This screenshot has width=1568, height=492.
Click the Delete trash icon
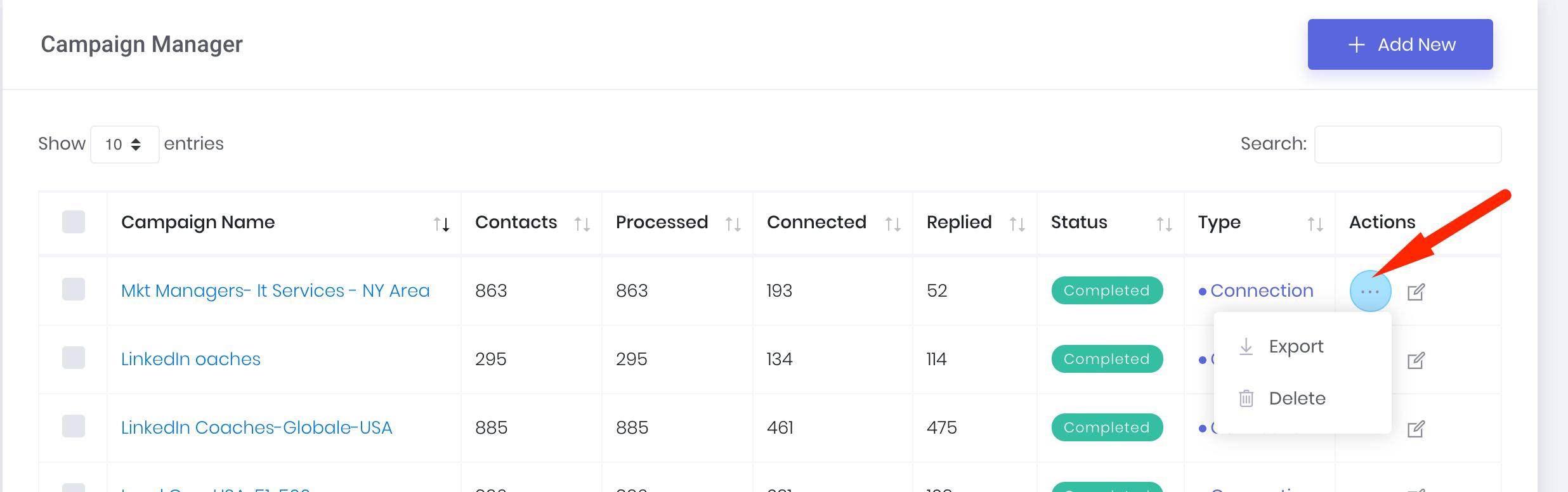1246,398
